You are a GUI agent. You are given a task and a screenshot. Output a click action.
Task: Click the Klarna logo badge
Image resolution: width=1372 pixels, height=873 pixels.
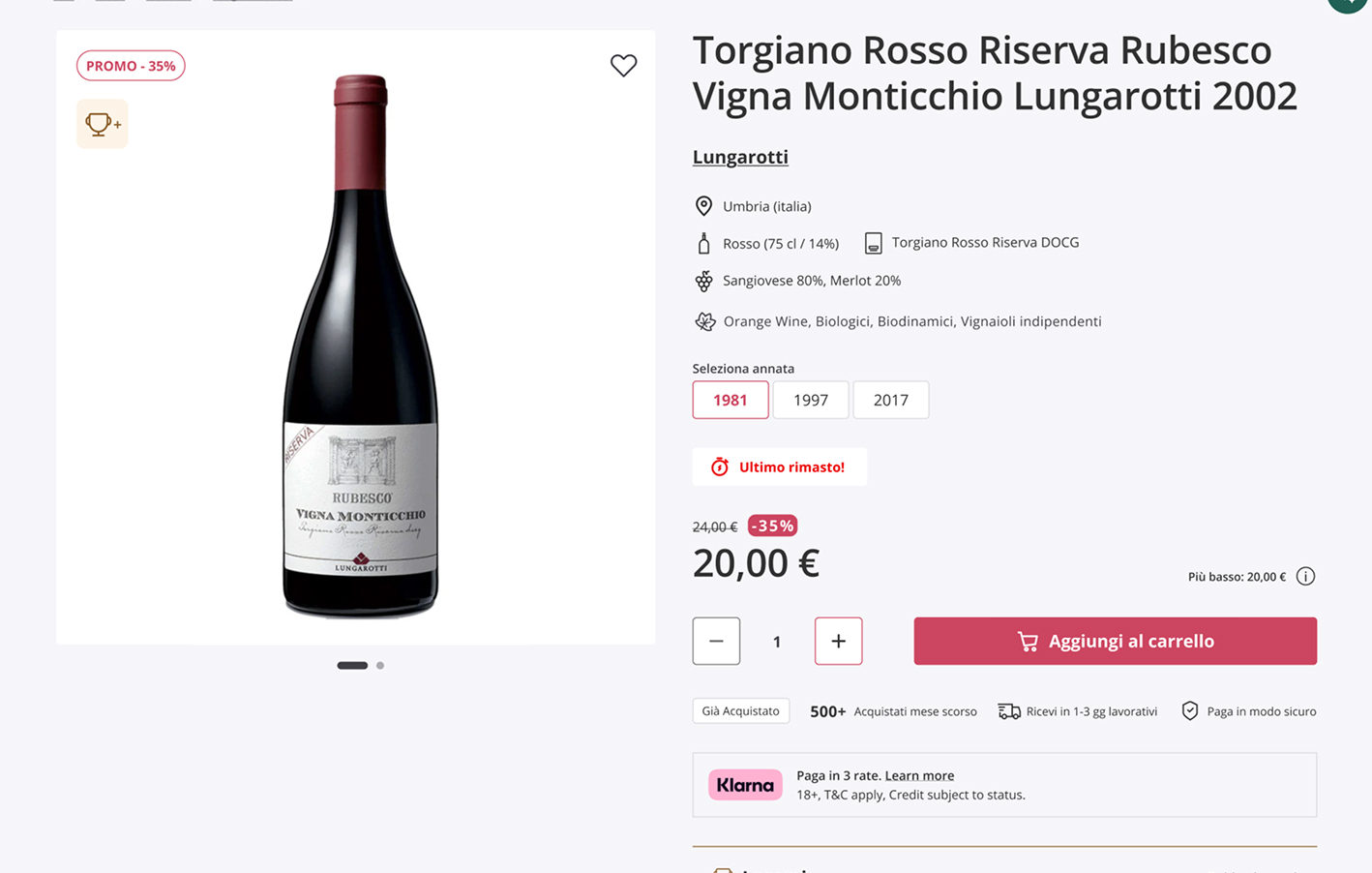click(x=745, y=785)
